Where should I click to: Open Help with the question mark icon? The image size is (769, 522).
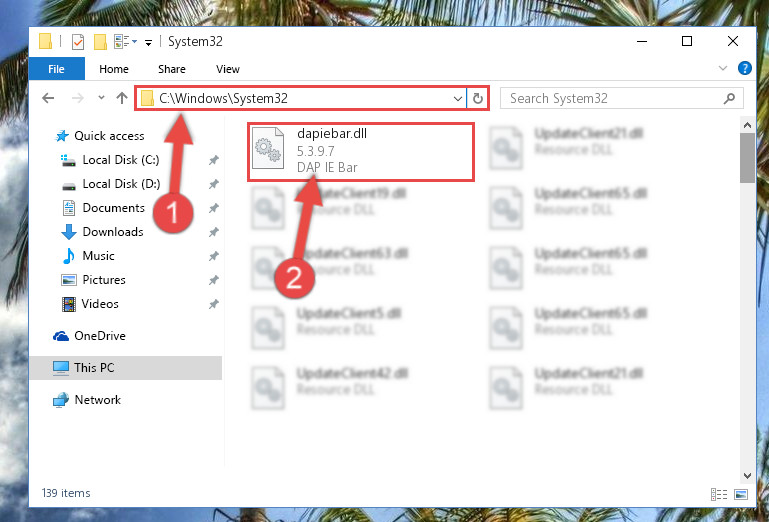click(x=744, y=68)
